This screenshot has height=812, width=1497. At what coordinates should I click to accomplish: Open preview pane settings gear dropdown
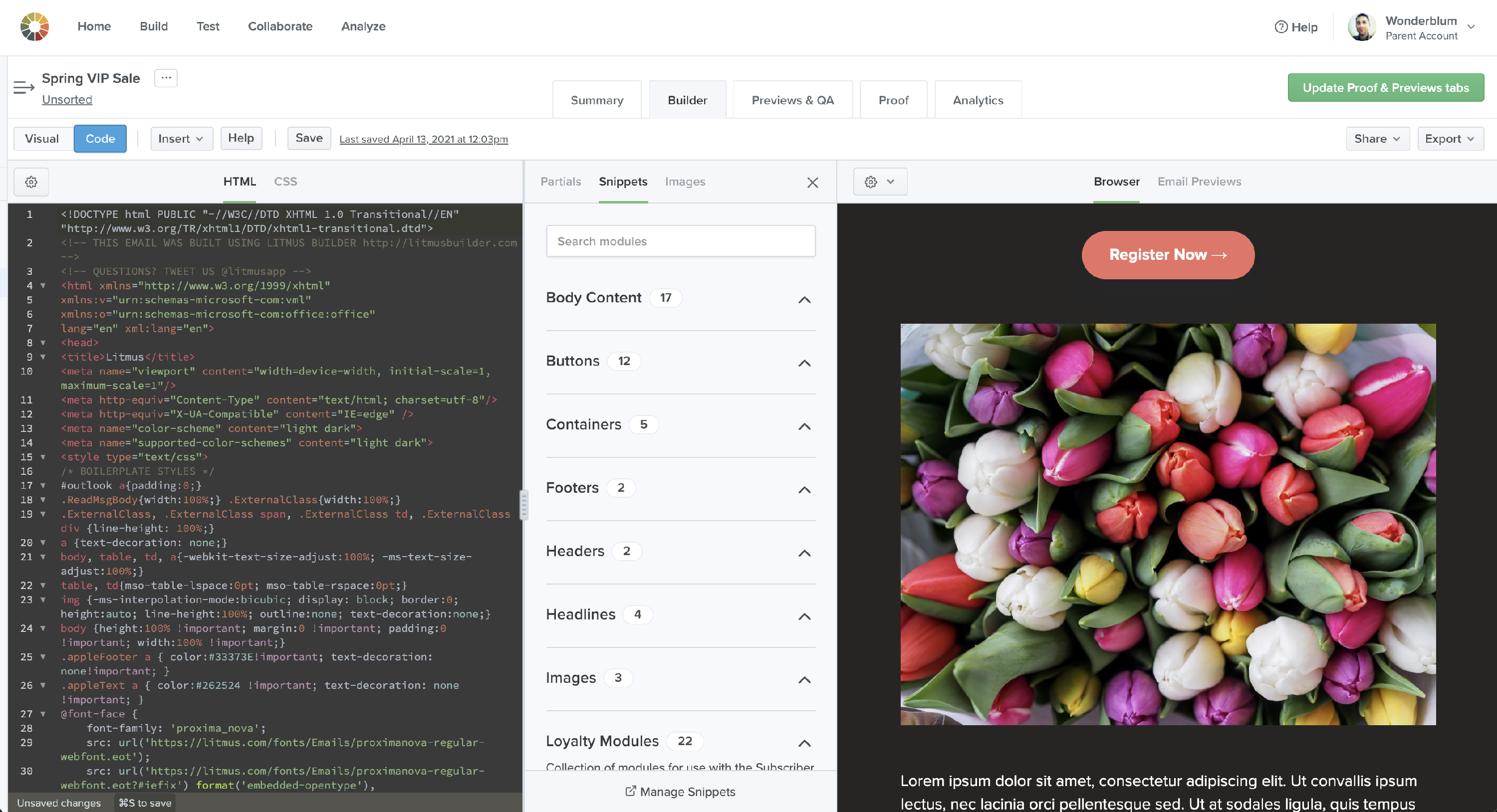pos(879,182)
